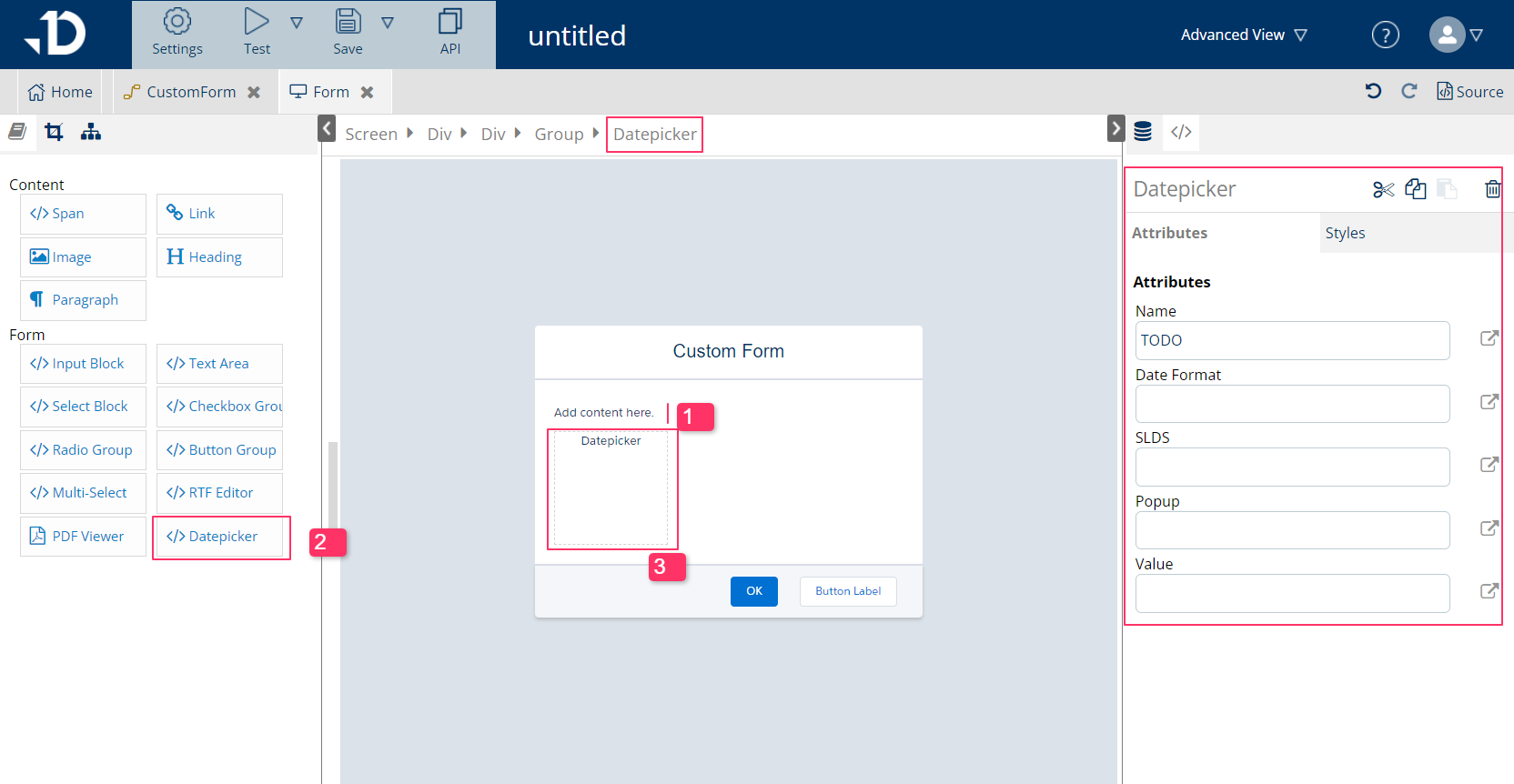Open the Source view link
Screen dimensions: 1514x784
(x=1469, y=92)
